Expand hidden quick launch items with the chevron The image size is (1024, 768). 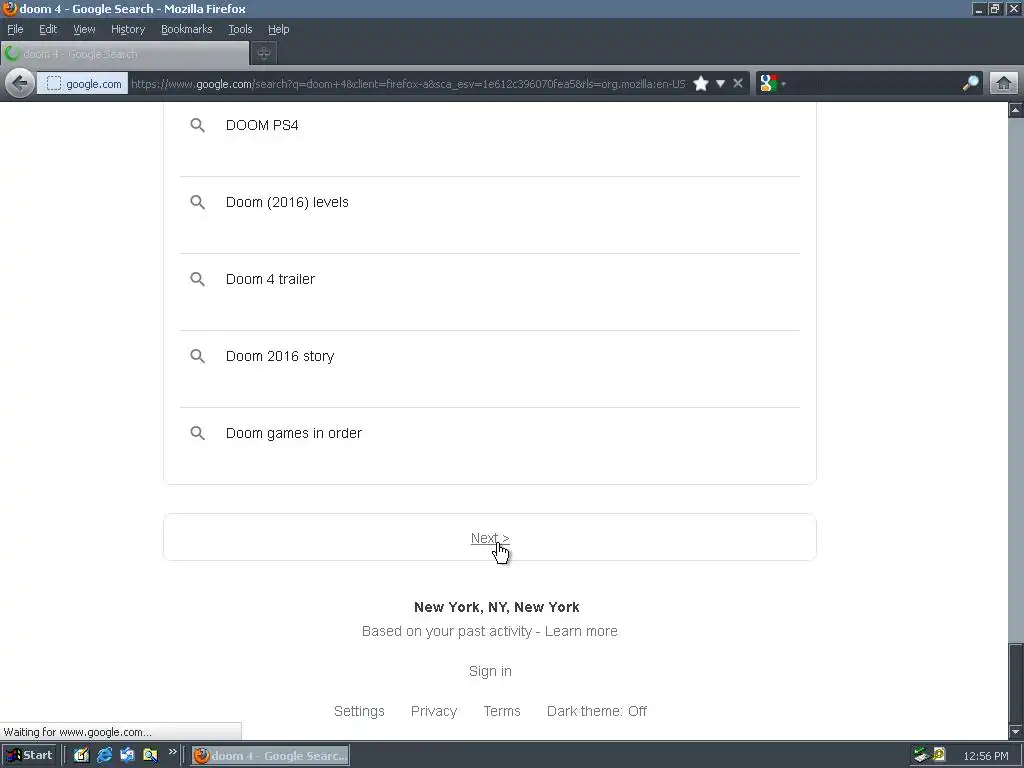[172, 752]
